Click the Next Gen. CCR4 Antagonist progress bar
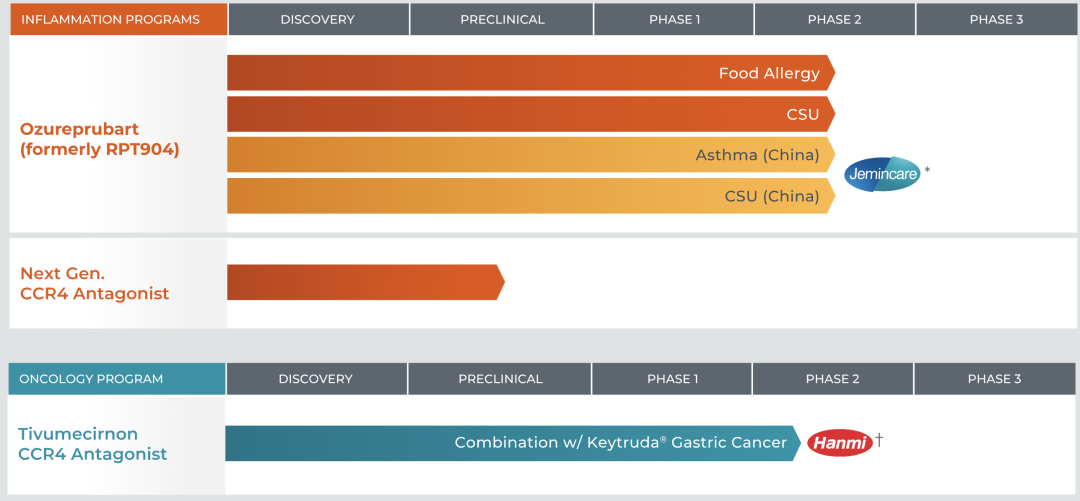Viewport: 1080px width, 501px height. (x=365, y=282)
